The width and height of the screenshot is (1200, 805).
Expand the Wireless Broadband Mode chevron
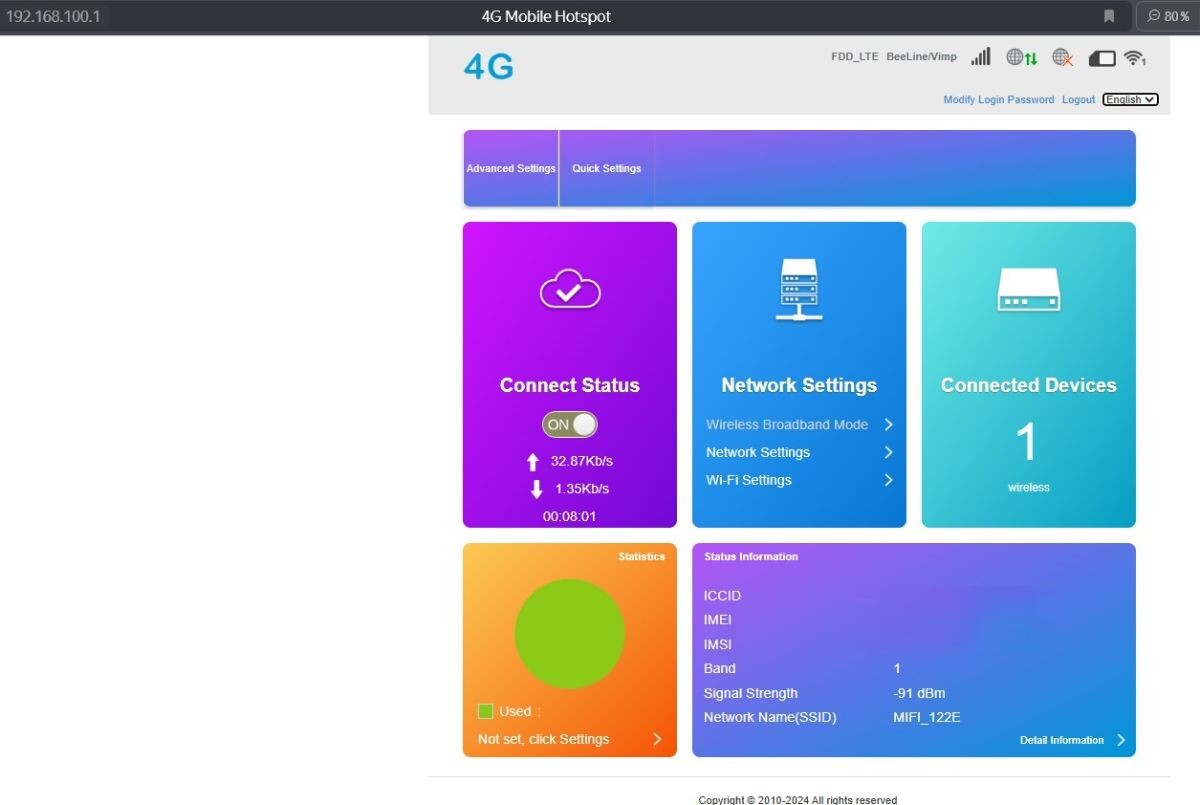point(888,424)
